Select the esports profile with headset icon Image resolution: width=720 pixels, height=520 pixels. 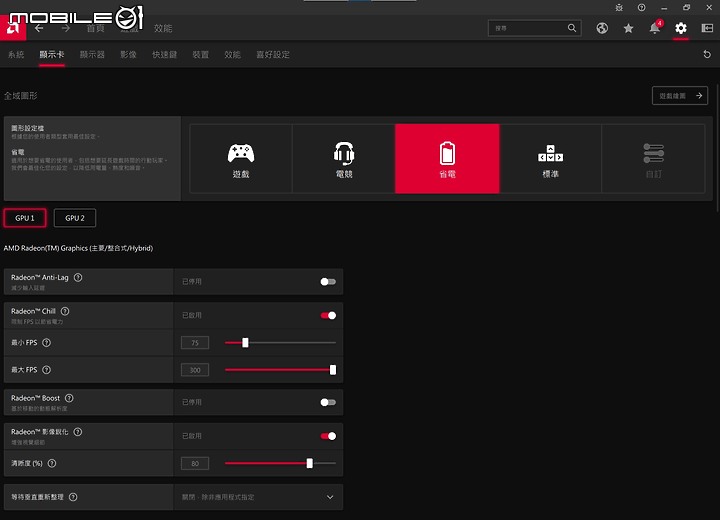(344, 158)
